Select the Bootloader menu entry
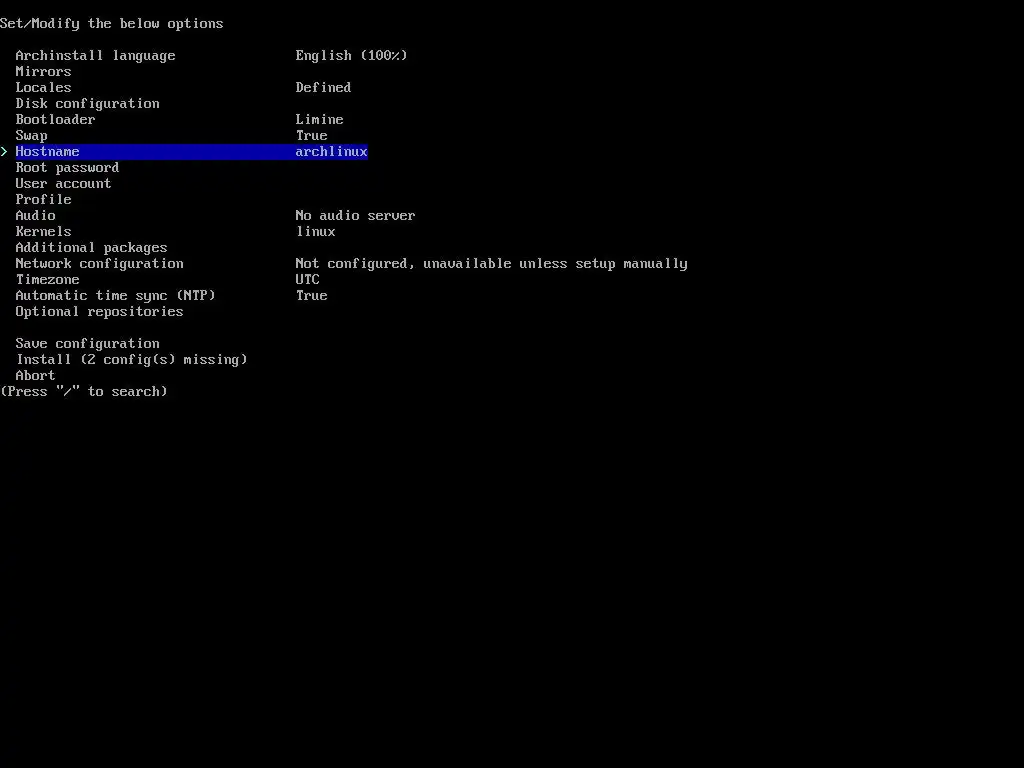The height and width of the screenshot is (768, 1024). coord(56,120)
